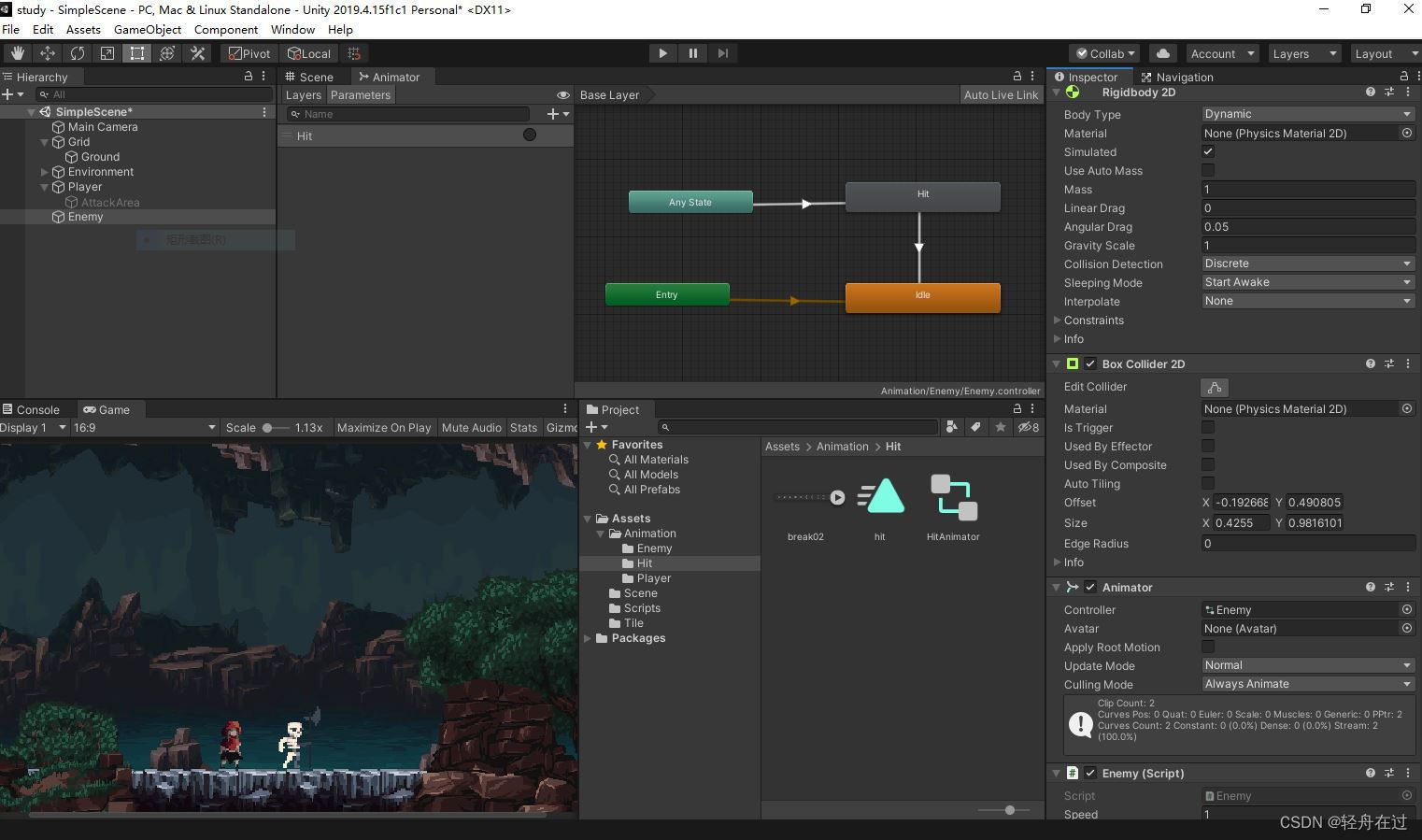Select the Scale tool
The width and height of the screenshot is (1422, 840).
tap(107, 53)
